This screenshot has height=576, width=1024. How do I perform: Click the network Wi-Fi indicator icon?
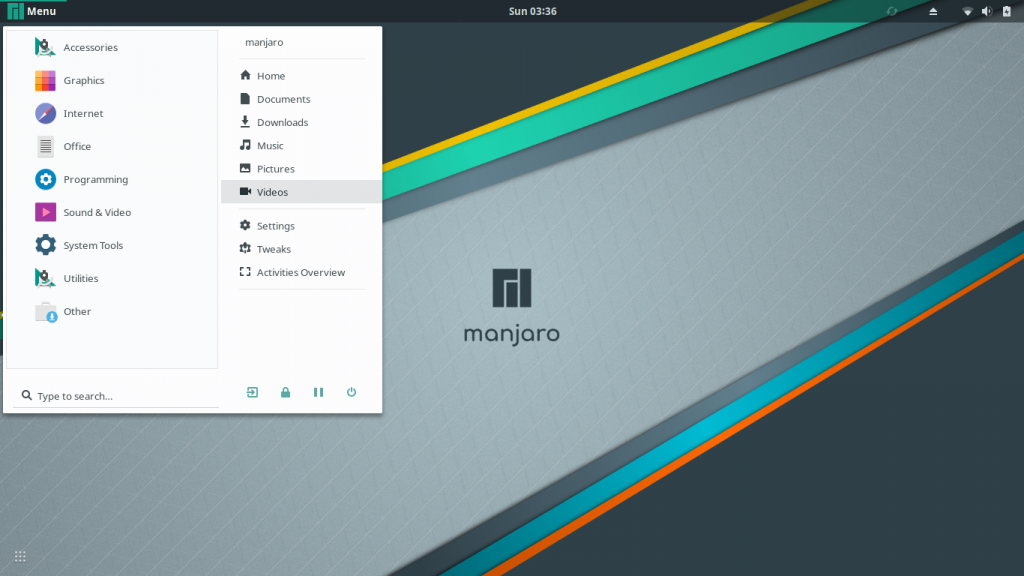coord(967,11)
